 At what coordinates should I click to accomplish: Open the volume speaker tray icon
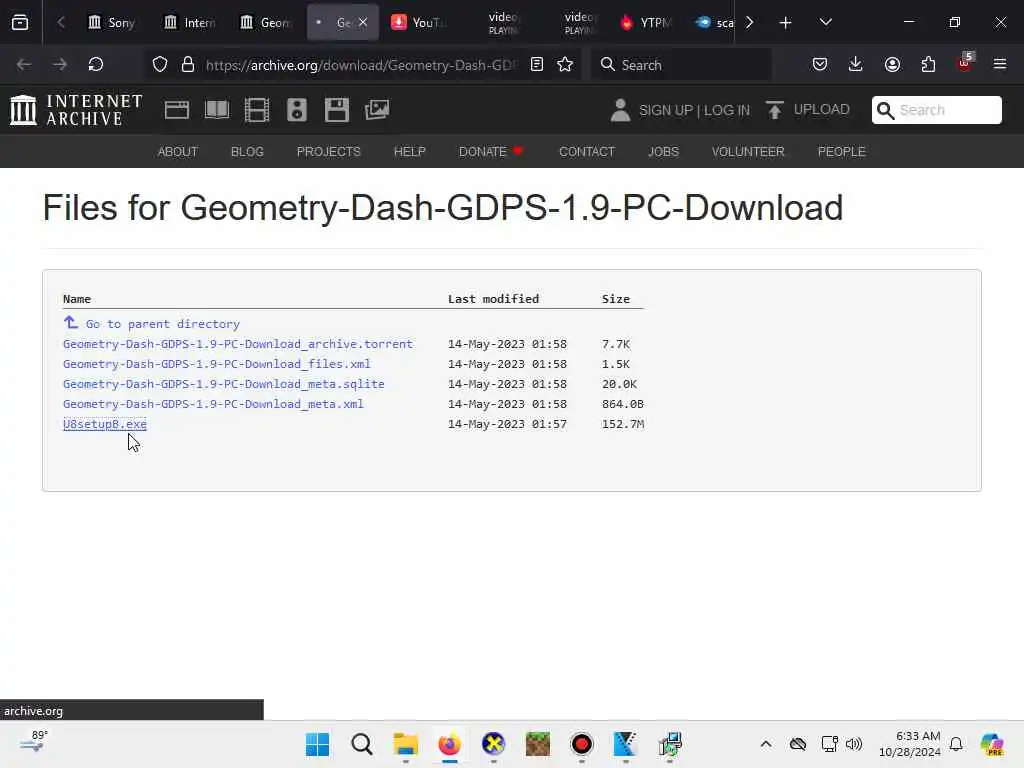click(x=854, y=744)
